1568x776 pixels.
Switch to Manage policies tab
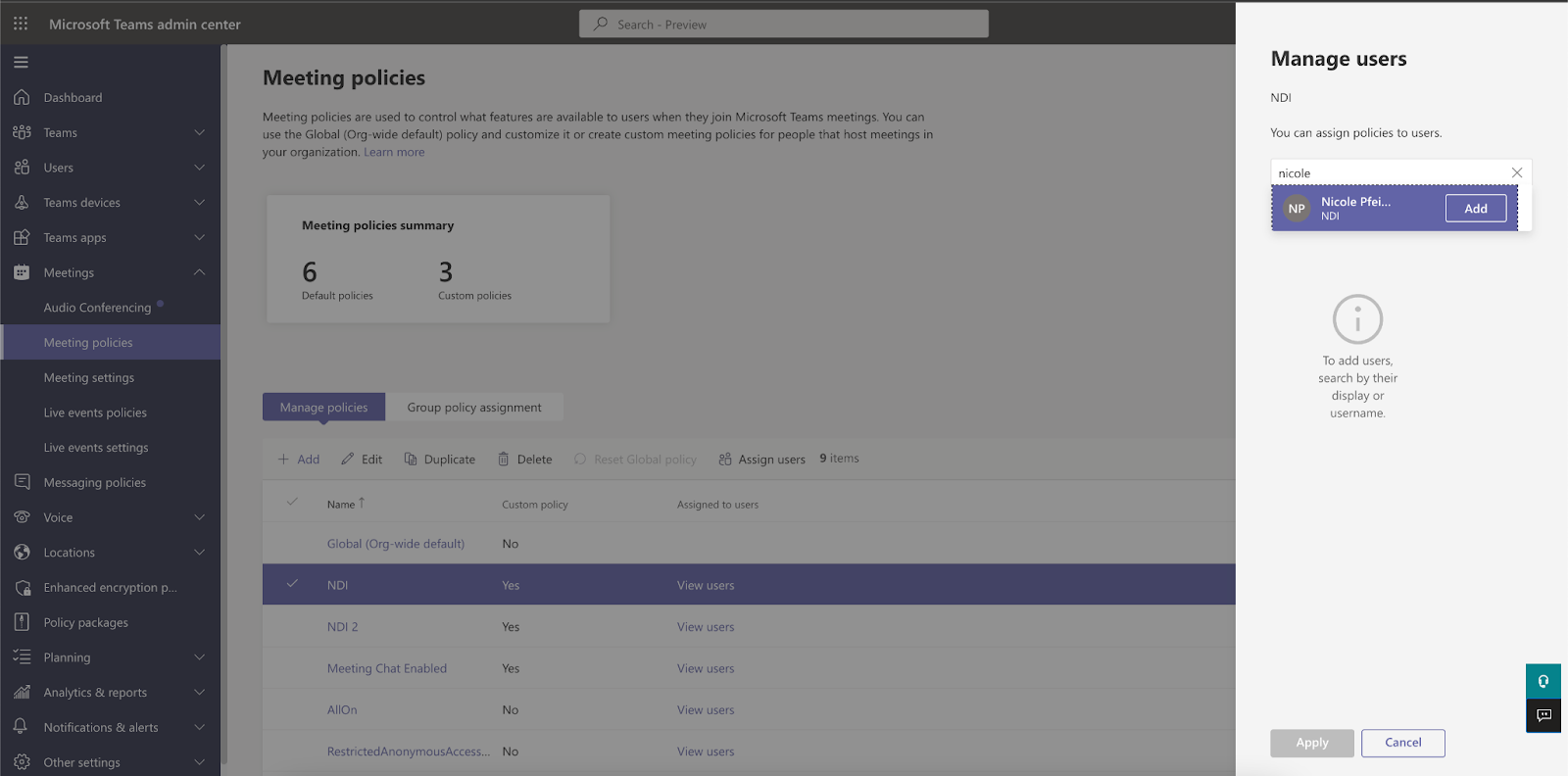click(x=323, y=407)
